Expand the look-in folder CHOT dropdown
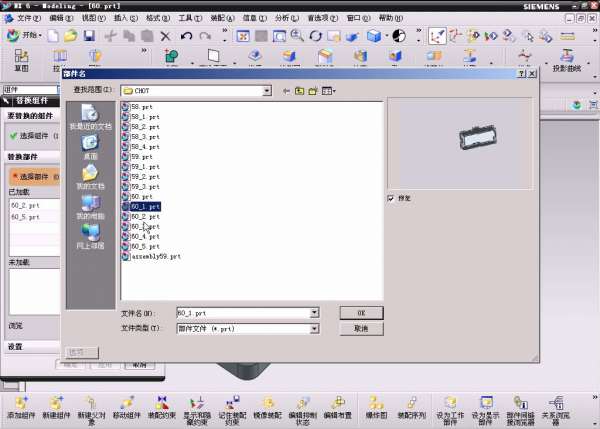Screen dimensions: 600x429 coord(267,91)
